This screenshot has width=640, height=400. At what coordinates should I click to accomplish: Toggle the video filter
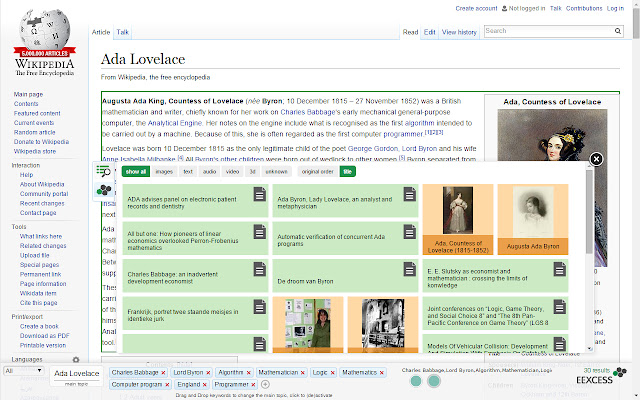tap(232, 171)
